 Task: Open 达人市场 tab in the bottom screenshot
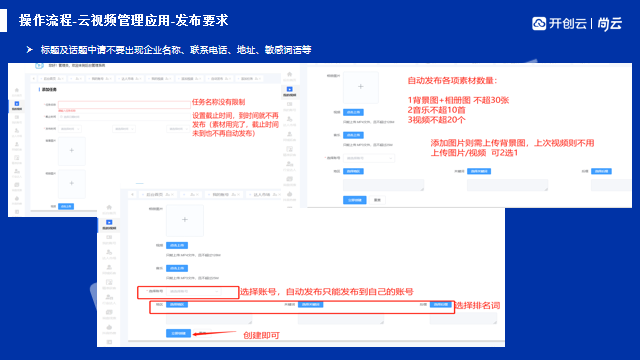263,195
